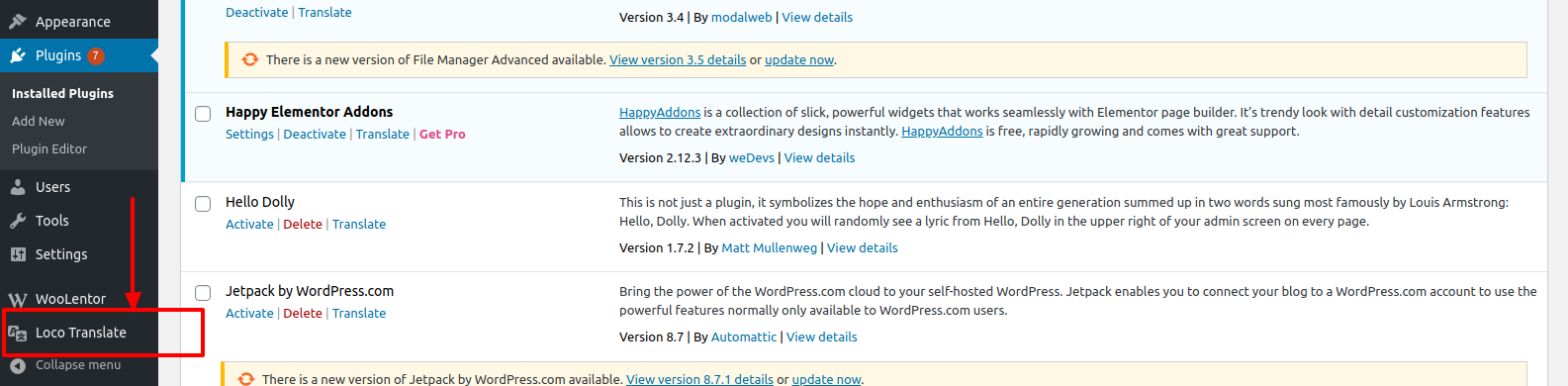Deactivate the File Manager Advanced plugin

point(257,12)
